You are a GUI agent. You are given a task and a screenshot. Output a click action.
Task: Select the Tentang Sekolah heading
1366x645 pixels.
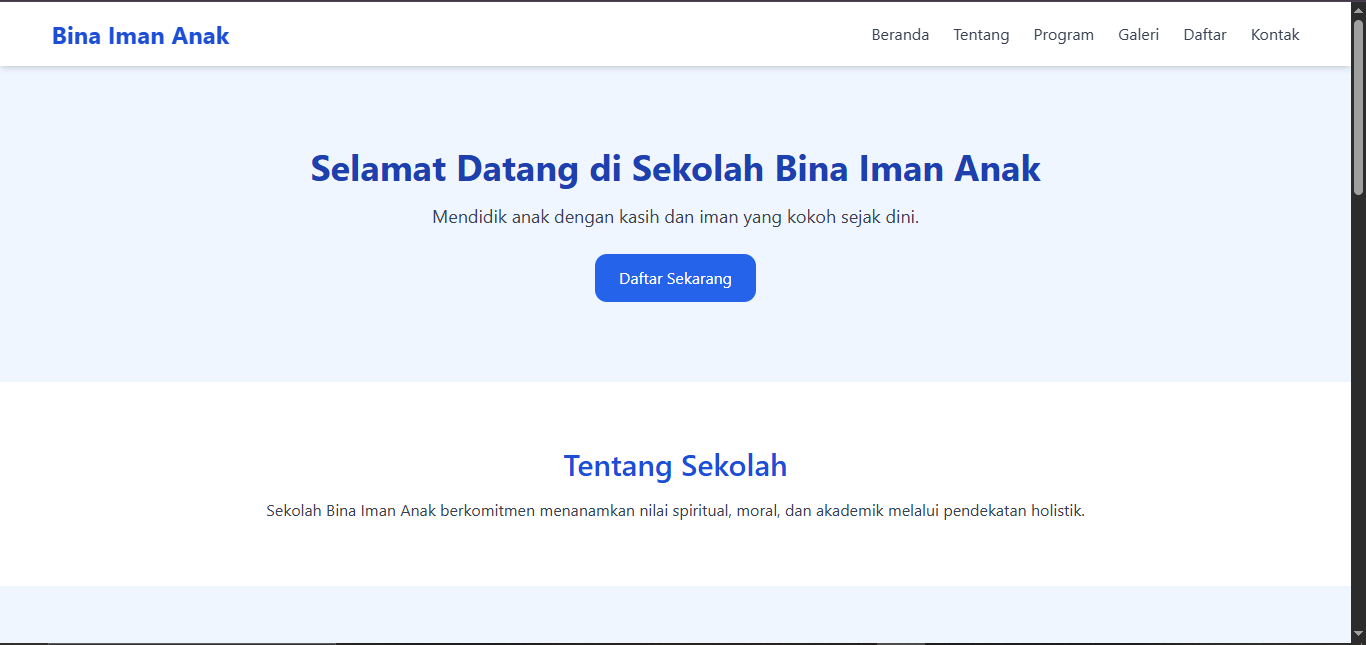point(675,466)
